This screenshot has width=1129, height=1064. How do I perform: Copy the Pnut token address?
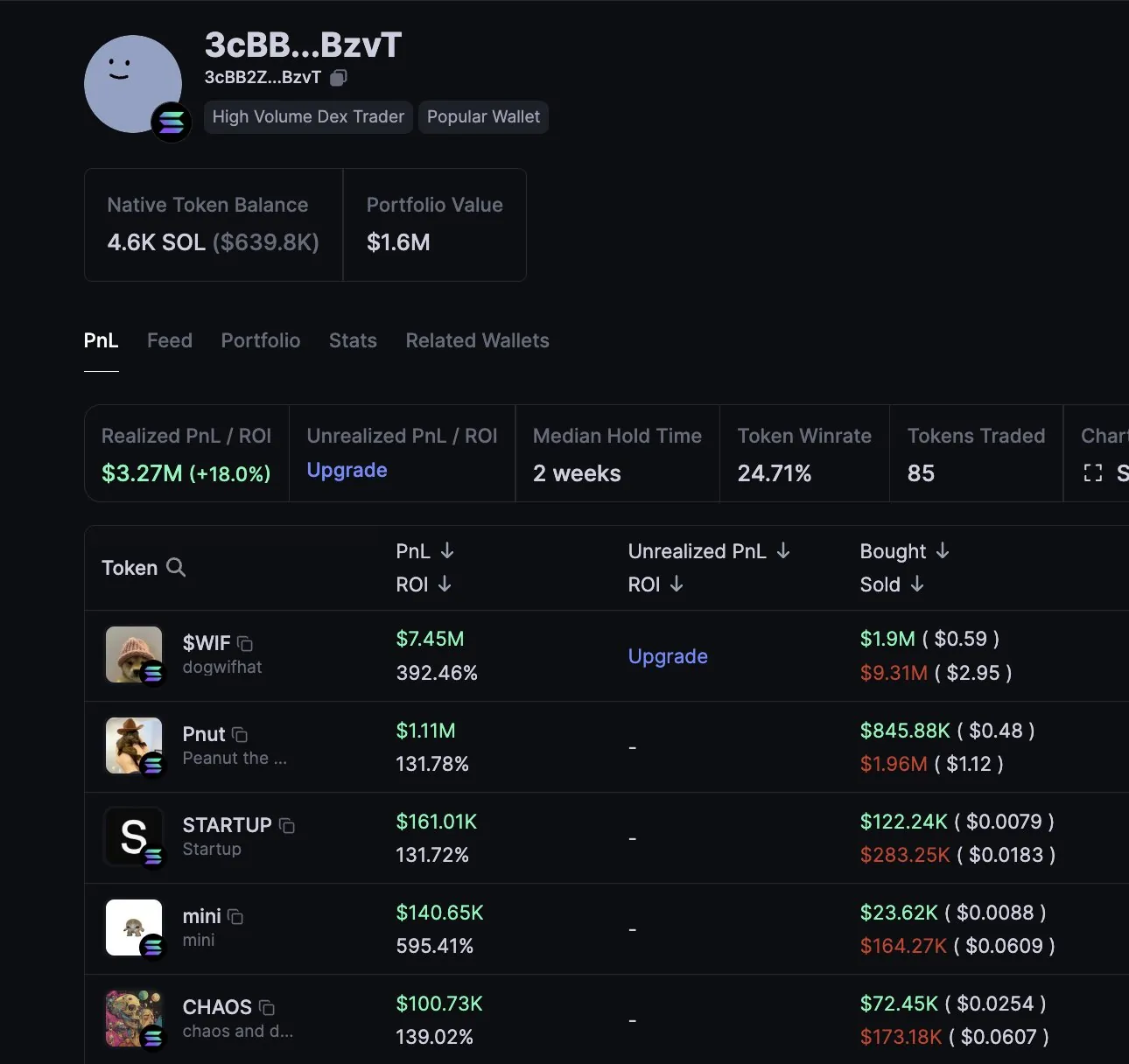tap(240, 735)
